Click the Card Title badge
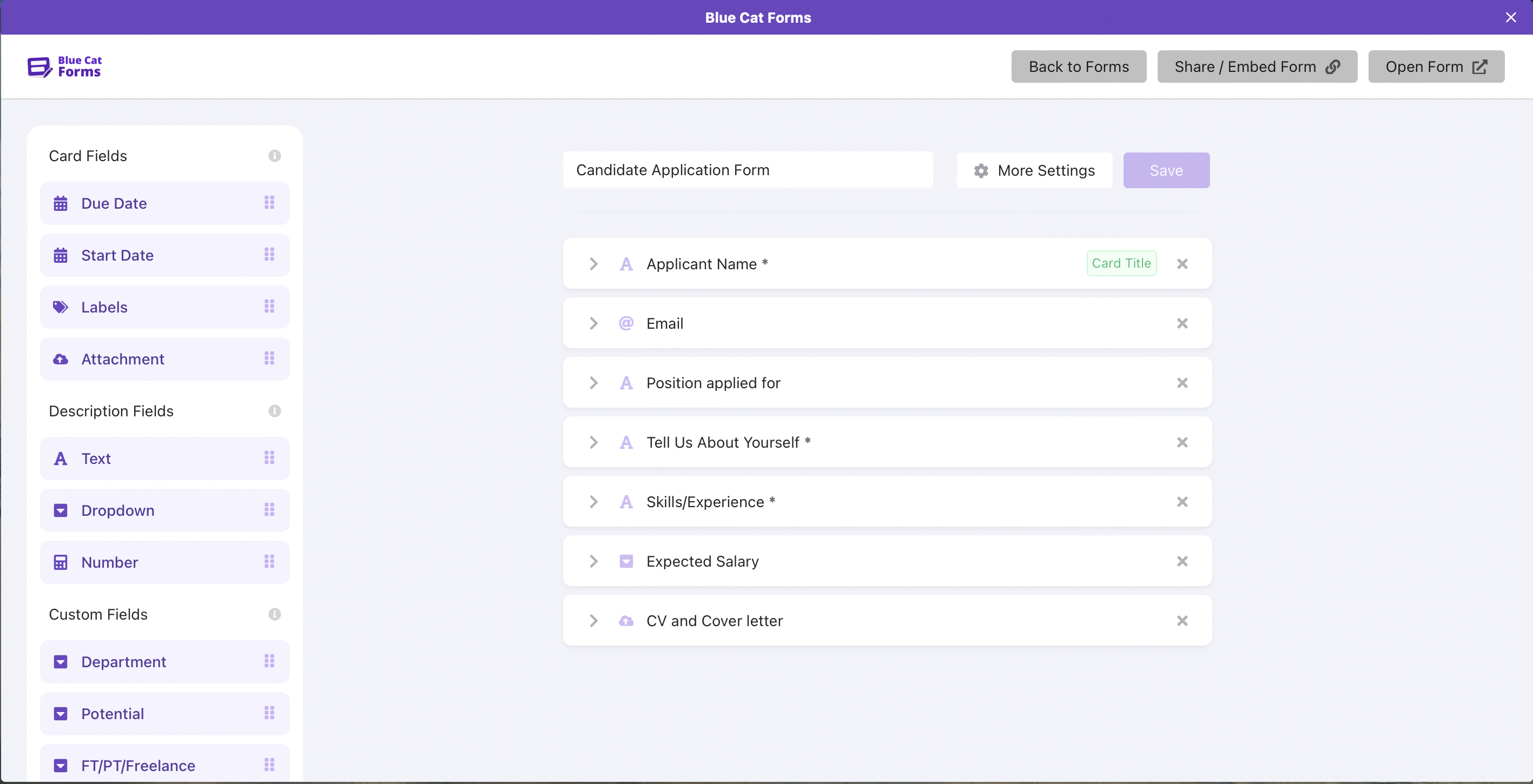Image resolution: width=1533 pixels, height=784 pixels. point(1121,263)
